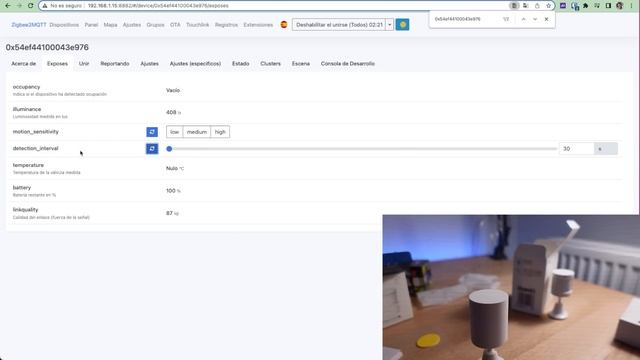Click the Zigbee2MQTT home link
The width and height of the screenshot is (640, 360).
[29, 24]
